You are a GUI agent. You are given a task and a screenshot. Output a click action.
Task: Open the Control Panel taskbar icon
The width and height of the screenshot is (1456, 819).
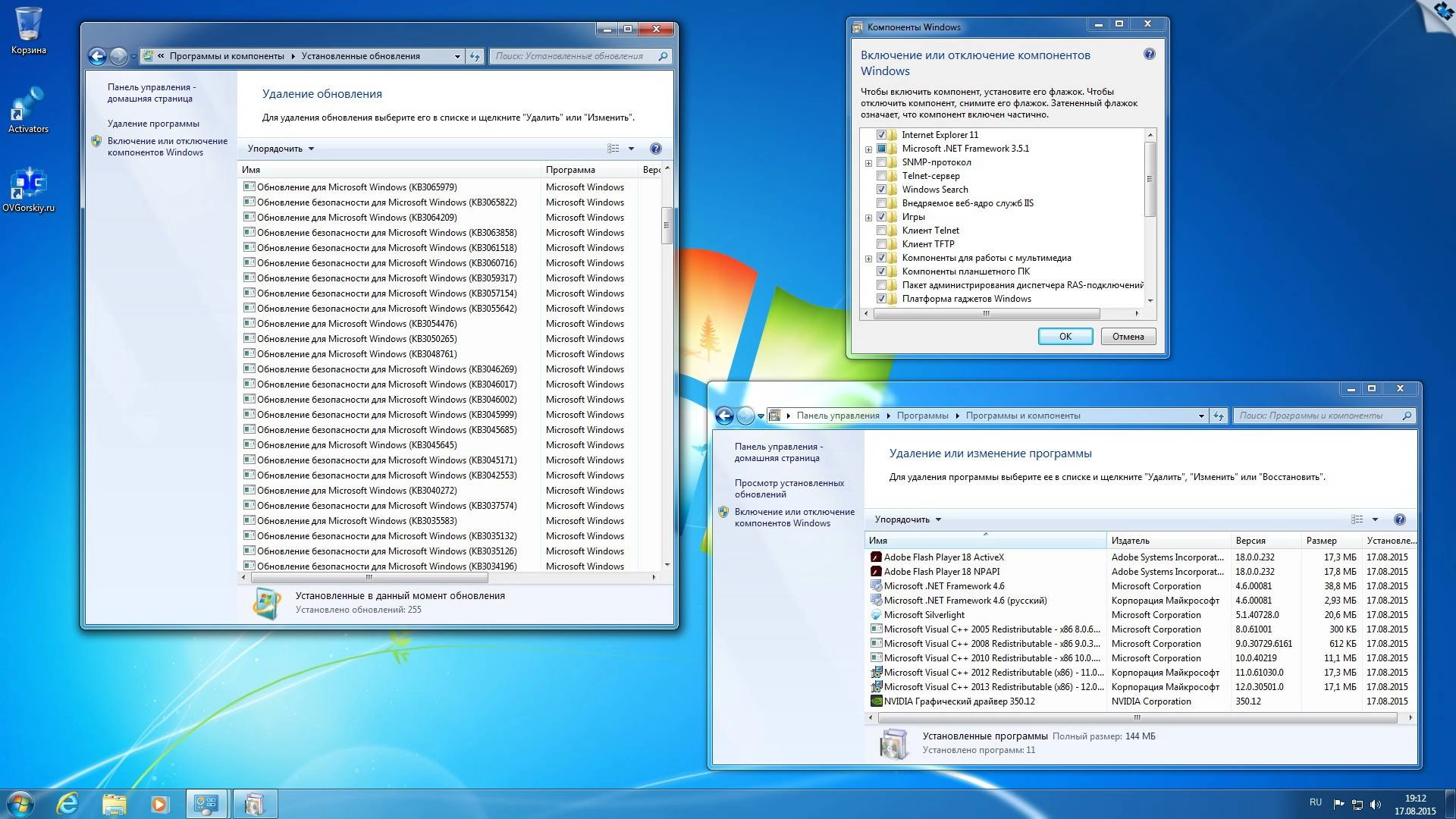click(x=206, y=803)
